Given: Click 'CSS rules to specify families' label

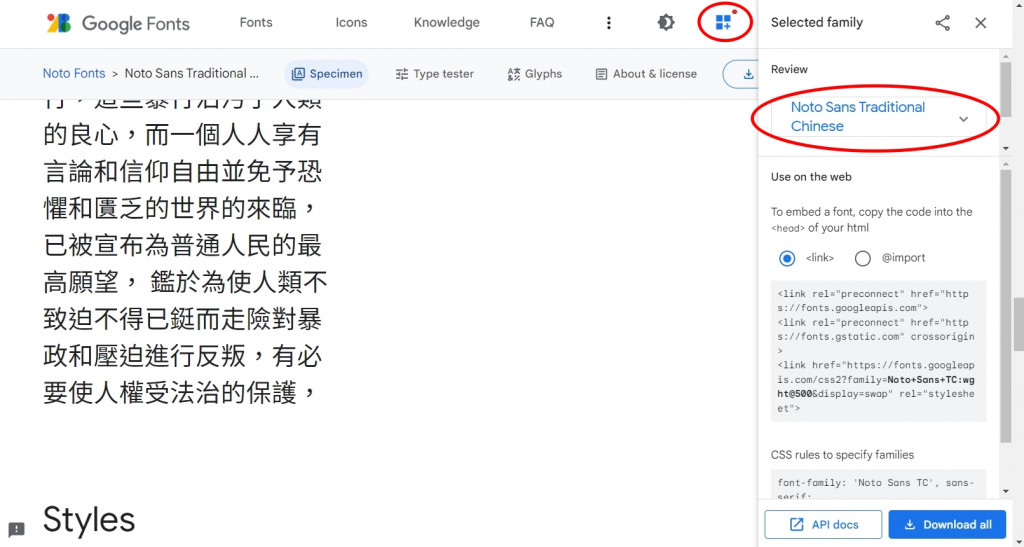Looking at the screenshot, I should 842,454.
